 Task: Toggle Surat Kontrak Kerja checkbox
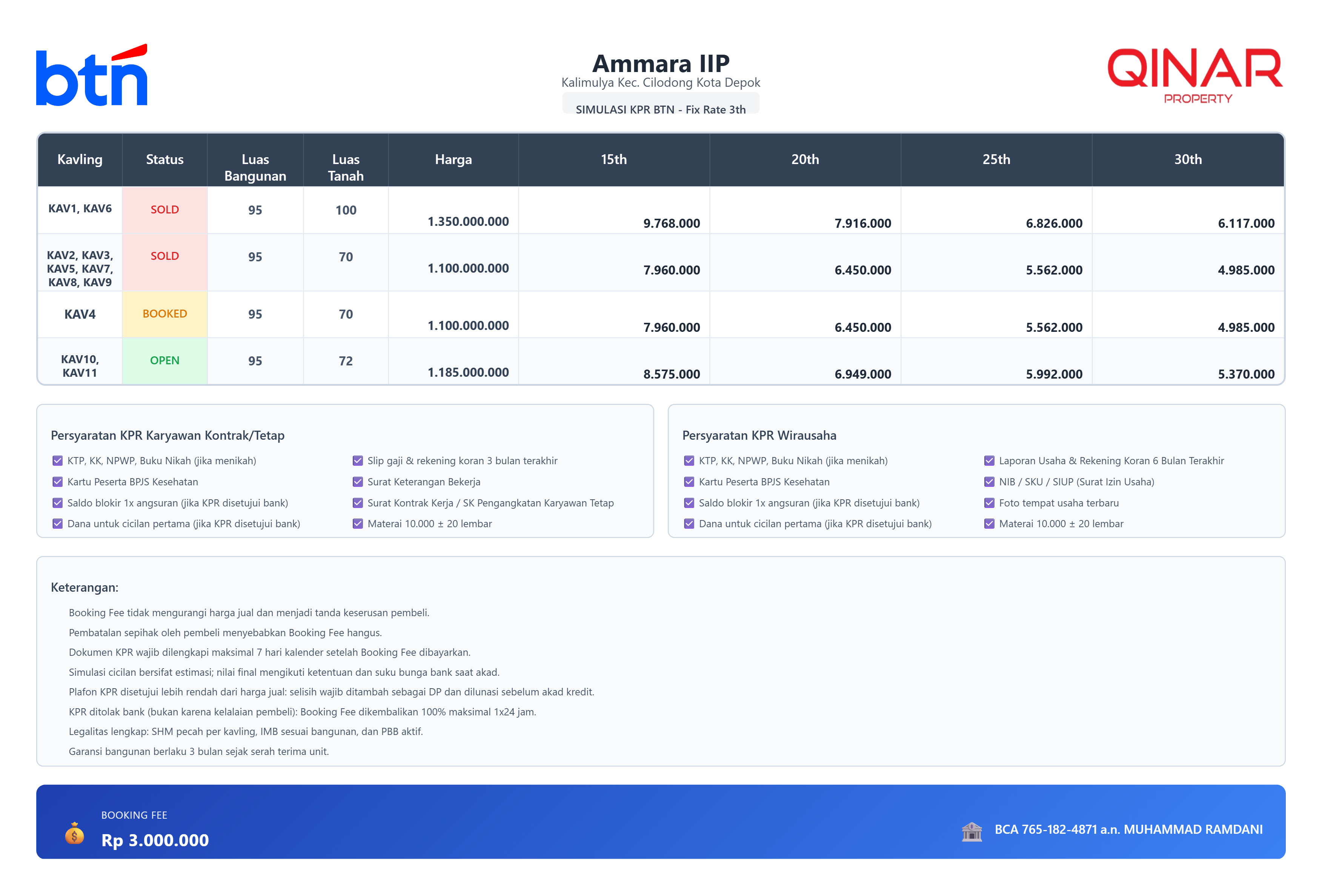[x=358, y=503]
